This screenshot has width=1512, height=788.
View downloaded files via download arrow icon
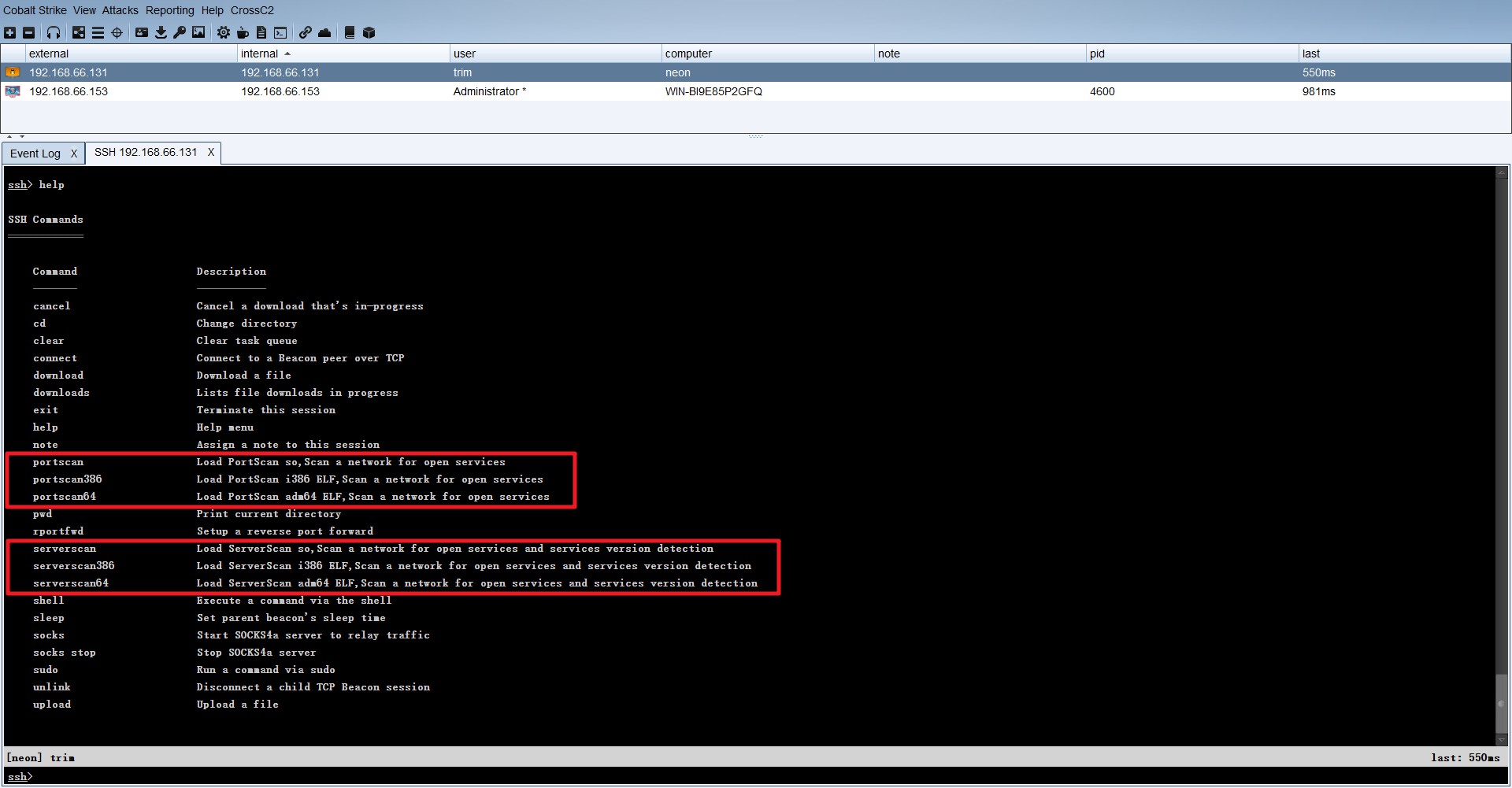pyautogui.click(x=161, y=32)
